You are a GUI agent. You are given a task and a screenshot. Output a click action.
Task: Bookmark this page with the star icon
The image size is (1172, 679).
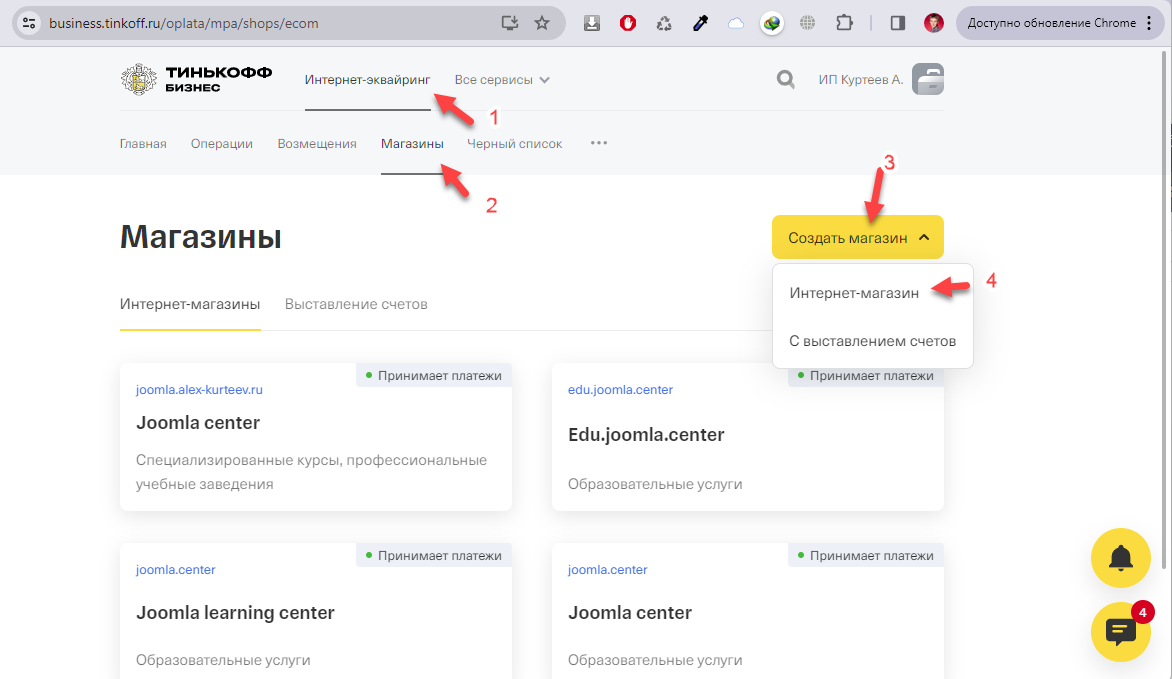542,23
